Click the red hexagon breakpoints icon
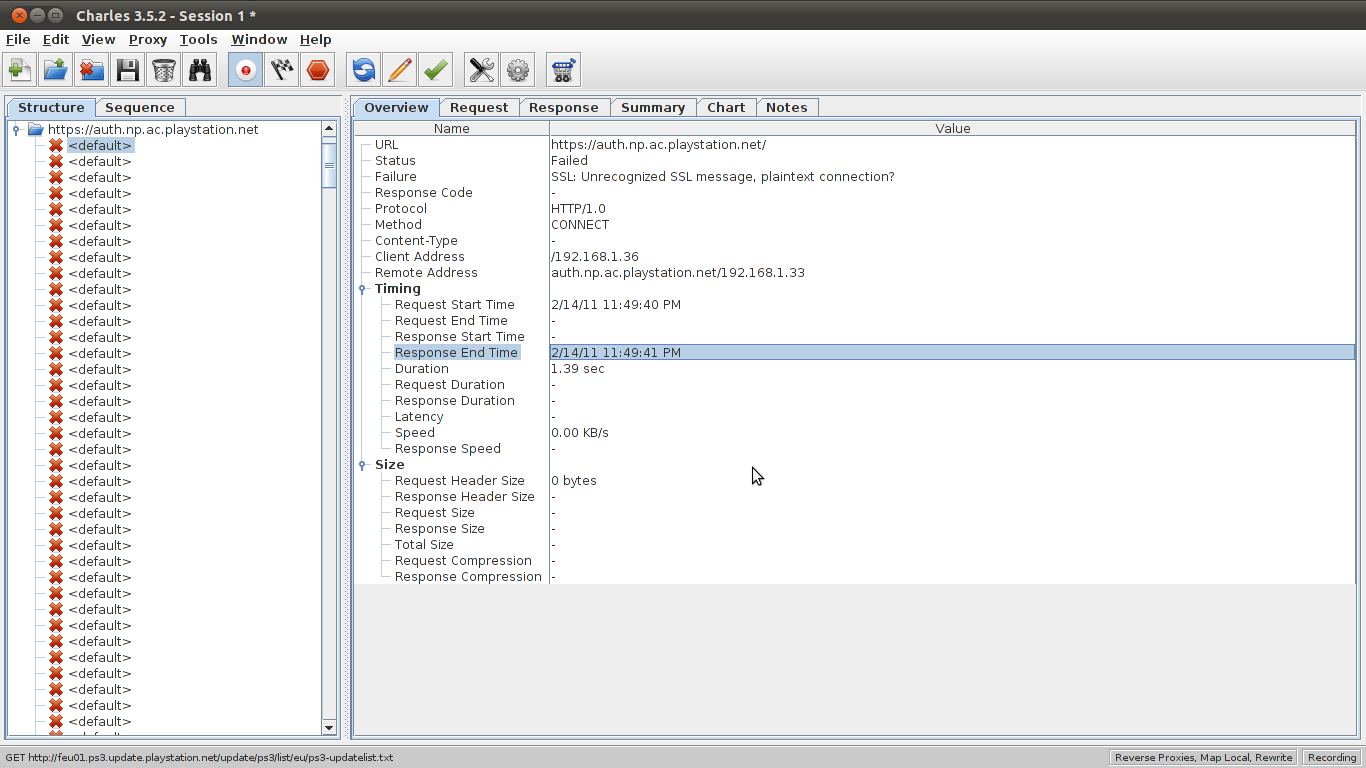 tap(318, 70)
